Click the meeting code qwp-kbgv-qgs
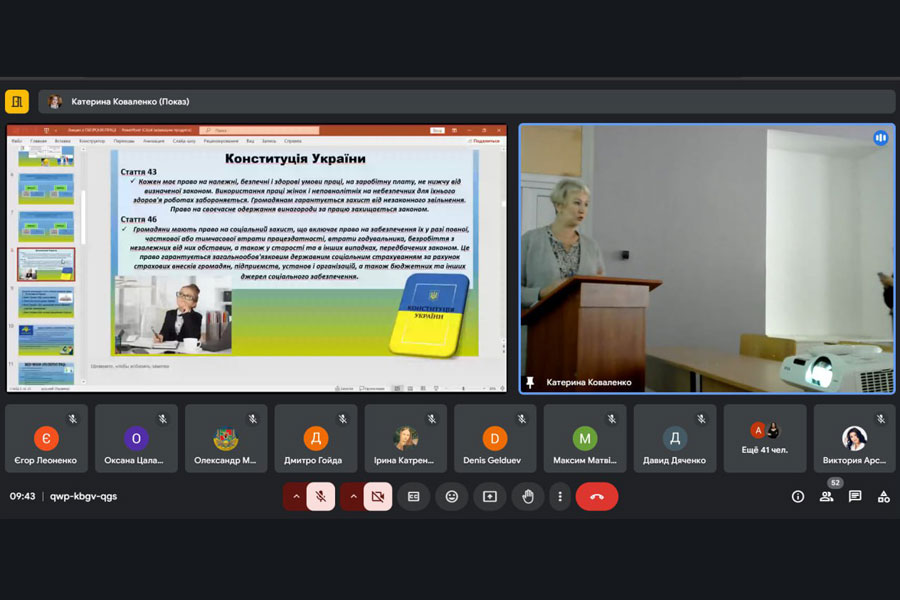This screenshot has width=900, height=600. (83, 496)
